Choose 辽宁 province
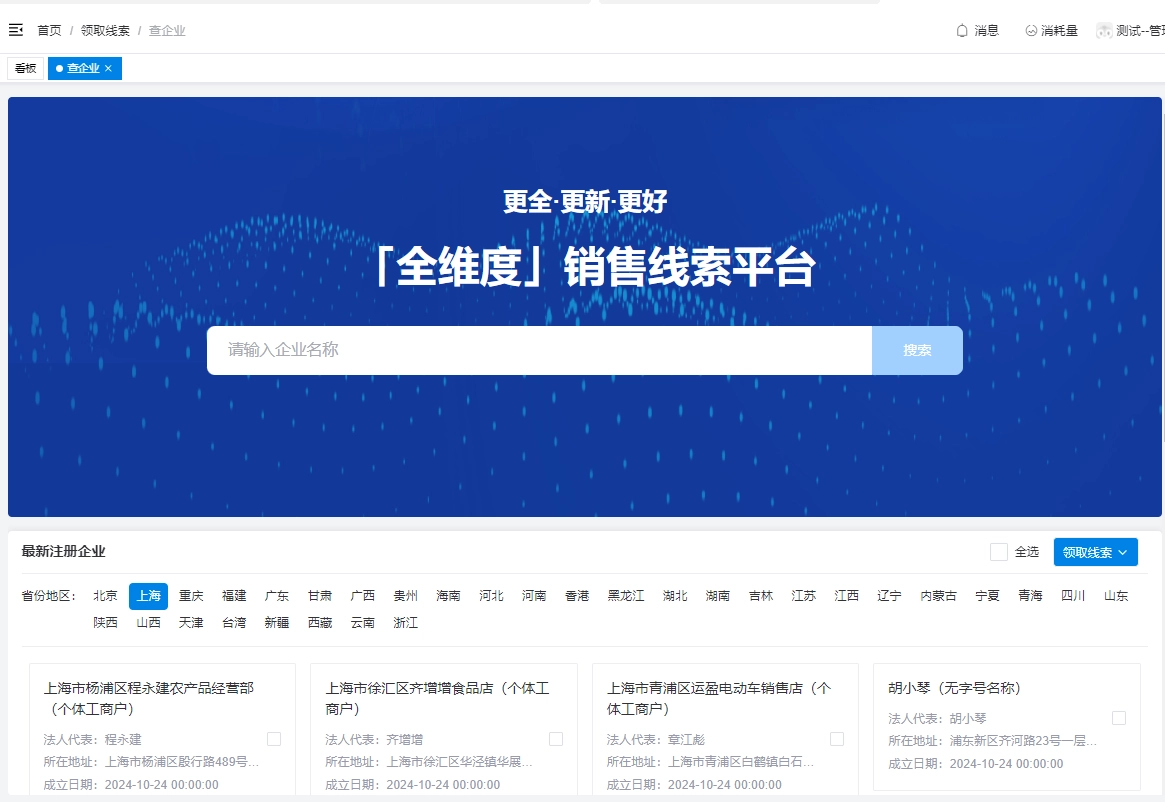 pos(889,596)
